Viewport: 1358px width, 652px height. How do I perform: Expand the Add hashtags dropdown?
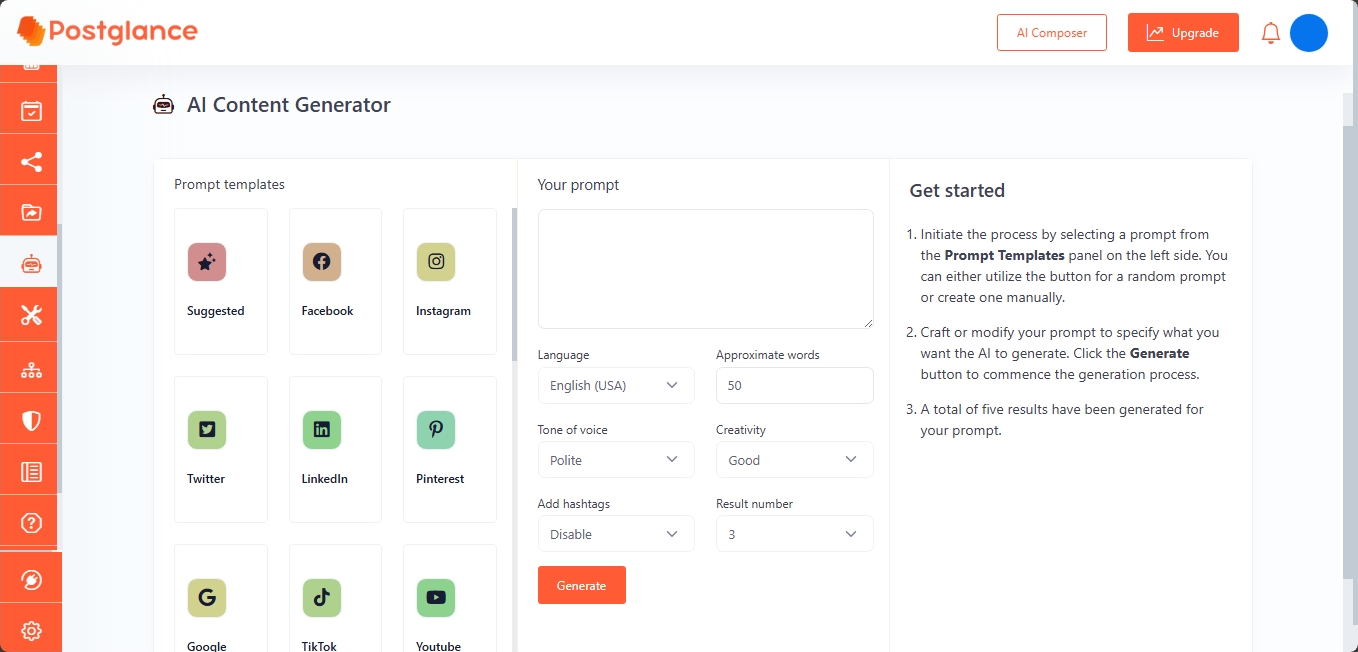pos(616,534)
